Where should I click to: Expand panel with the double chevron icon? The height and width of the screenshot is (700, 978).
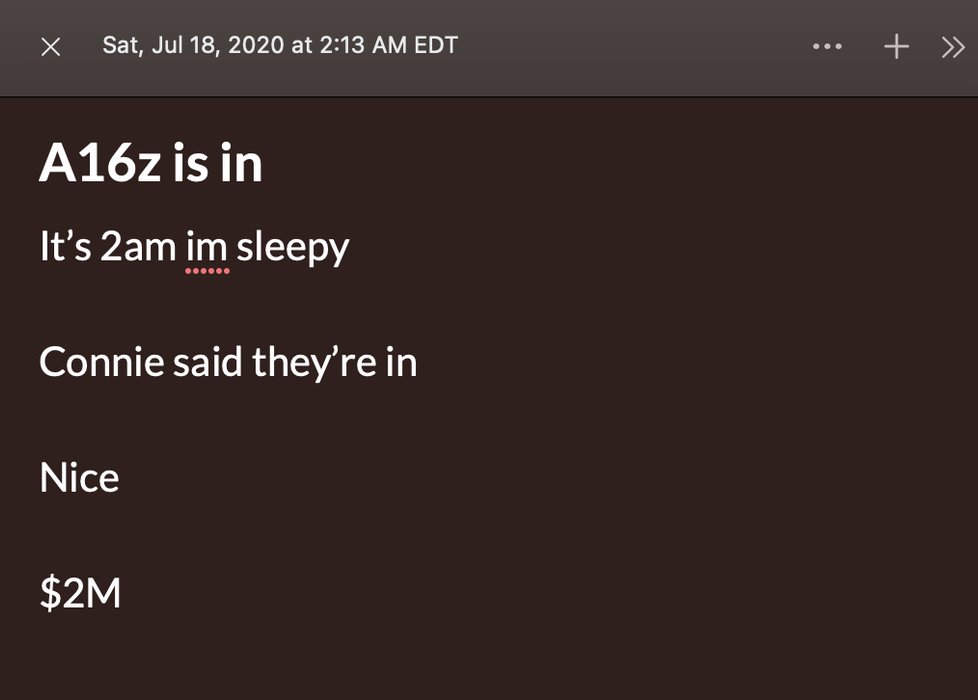point(953,47)
